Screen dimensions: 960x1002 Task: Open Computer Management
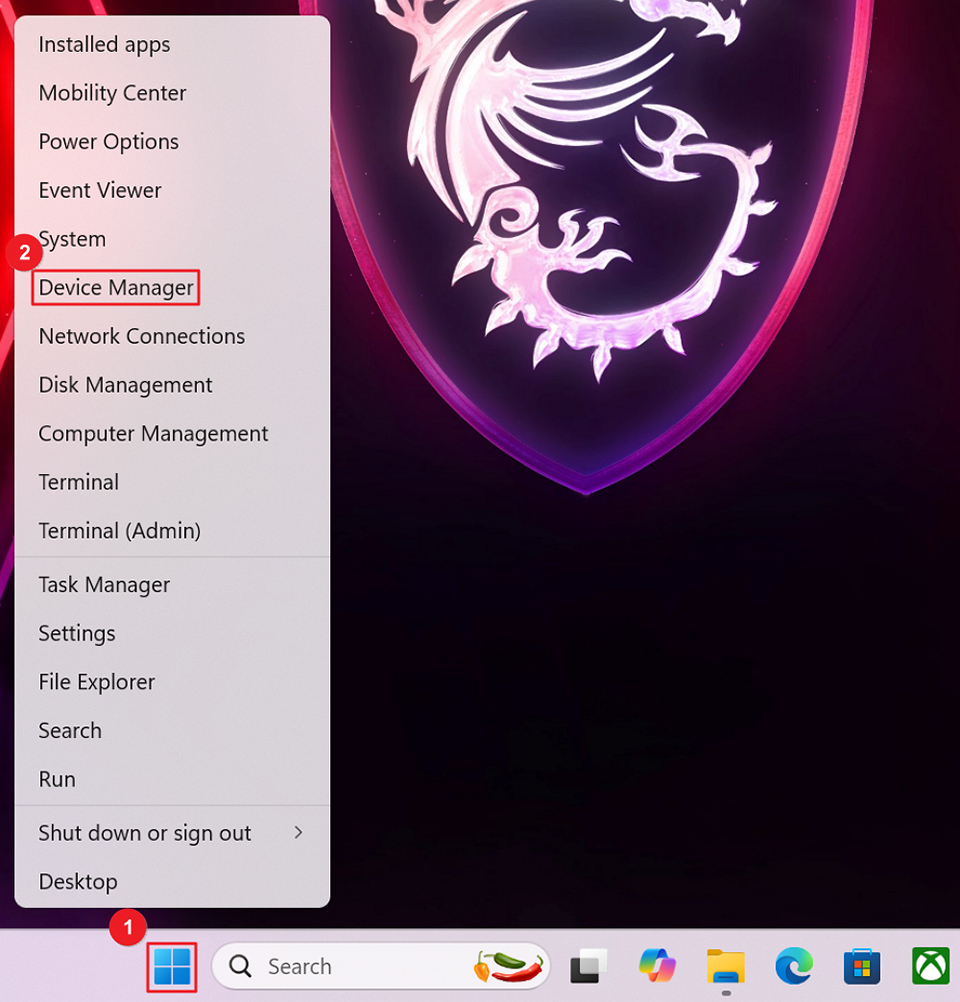pos(172,433)
